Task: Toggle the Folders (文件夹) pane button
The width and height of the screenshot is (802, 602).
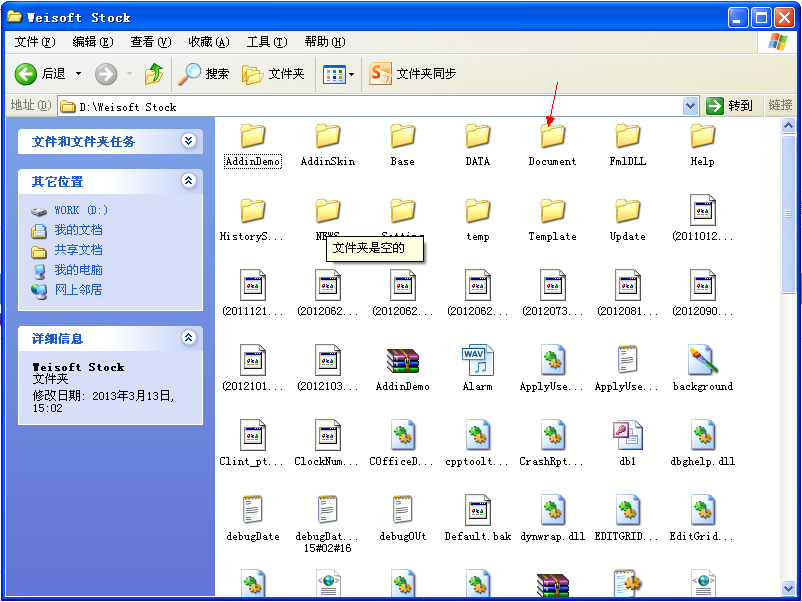Action: (273, 74)
